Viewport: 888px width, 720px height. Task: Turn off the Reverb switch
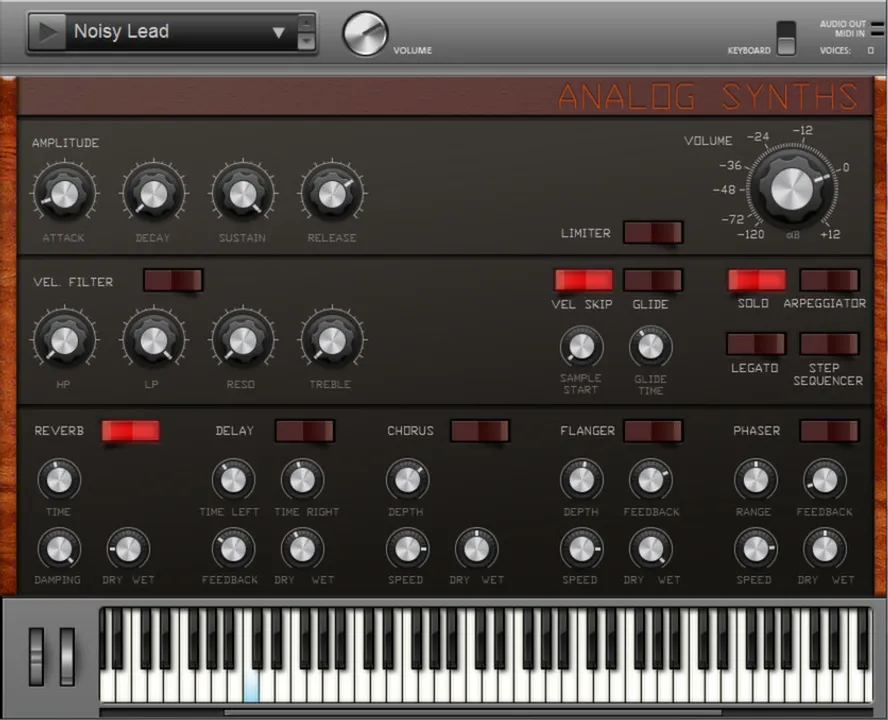131,431
